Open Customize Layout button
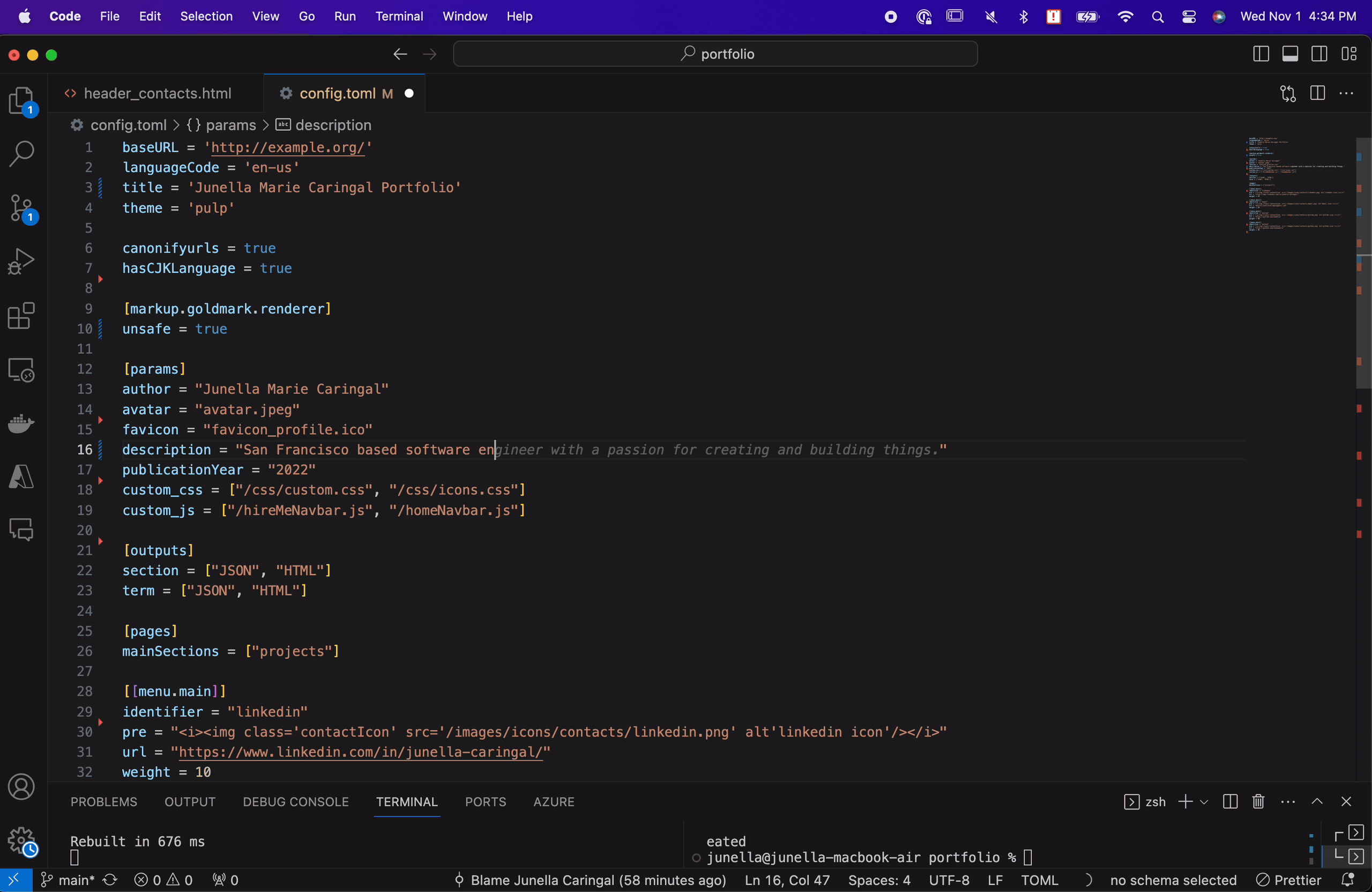The image size is (1372, 892). [x=1349, y=54]
